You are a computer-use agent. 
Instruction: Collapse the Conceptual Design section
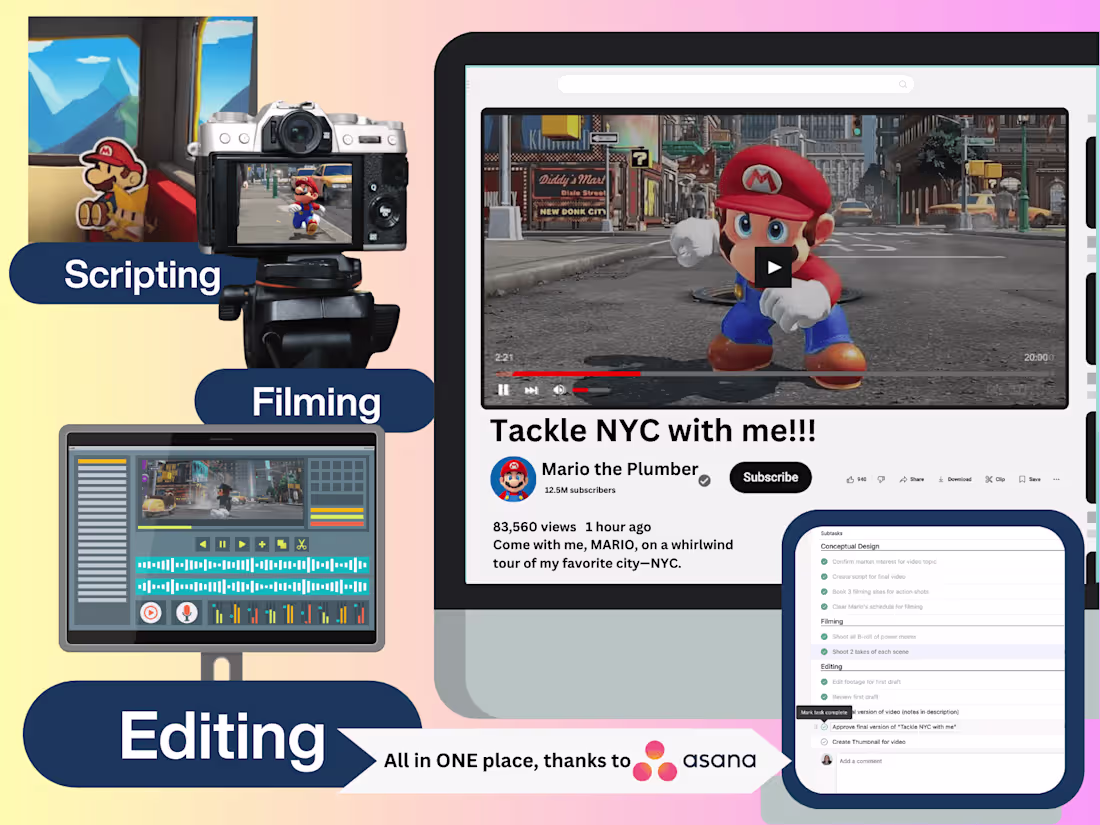tap(850, 546)
